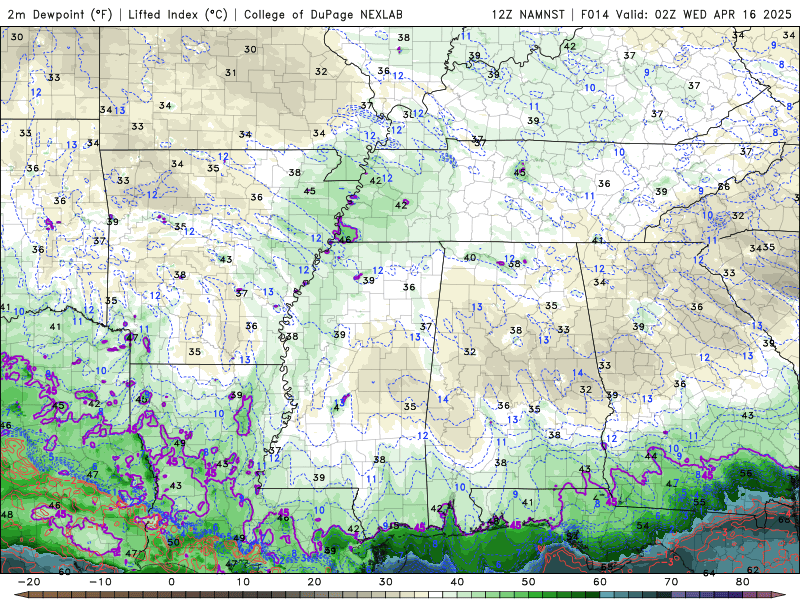
Task: Click the 50 label on the color scale
Action: click(x=529, y=582)
